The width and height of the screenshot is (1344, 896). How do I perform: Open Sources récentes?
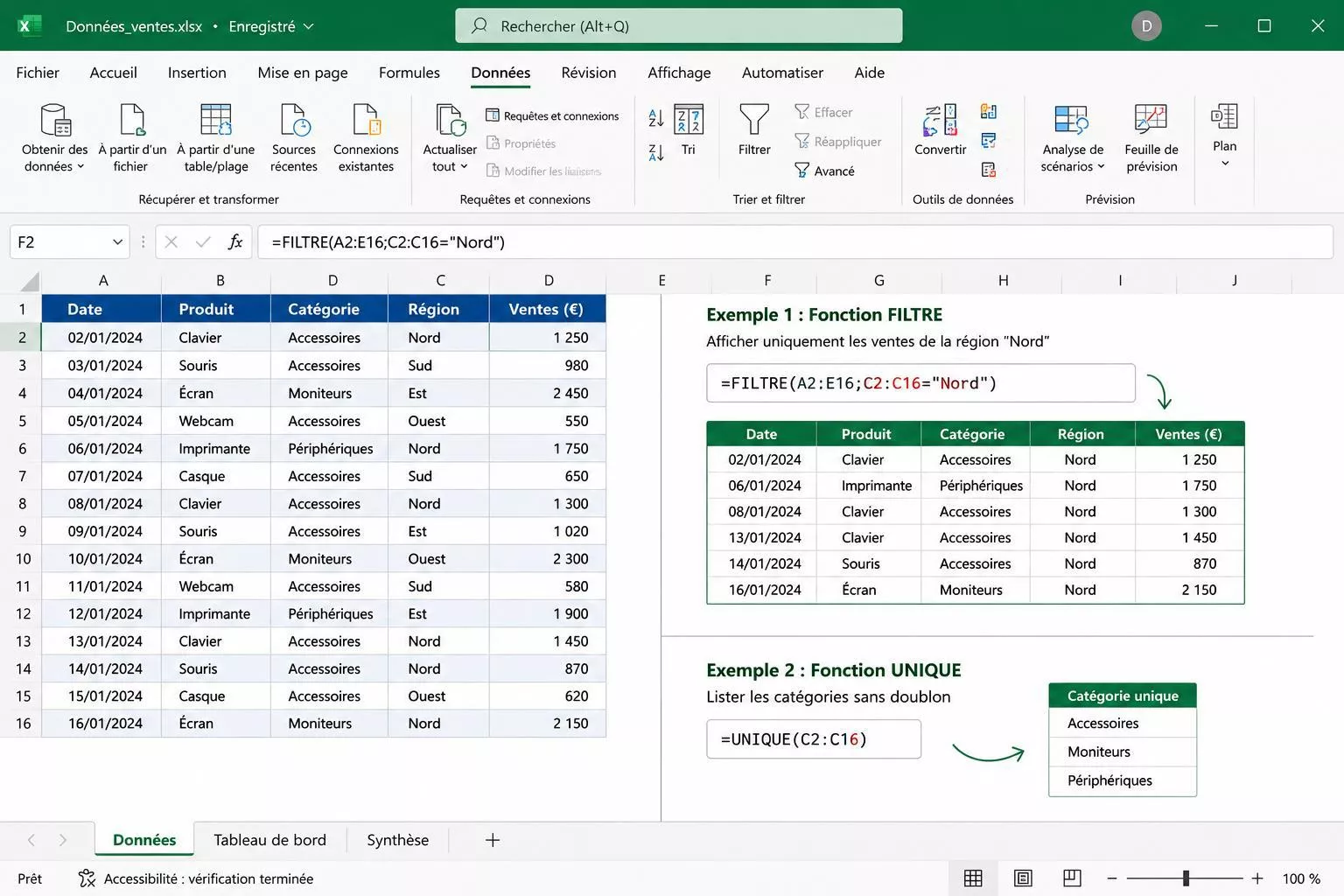[294, 136]
